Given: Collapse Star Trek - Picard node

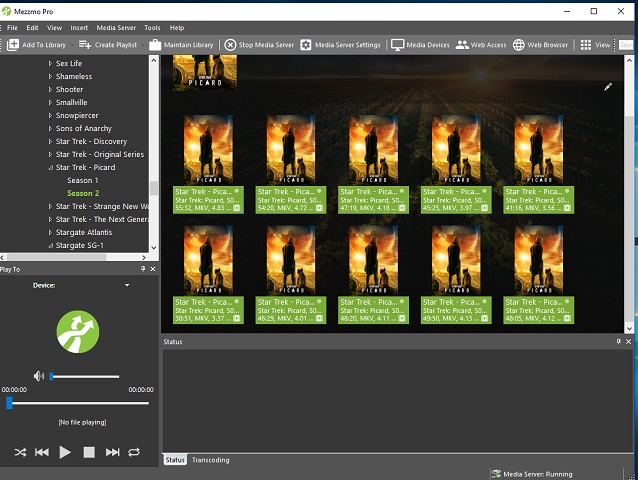Looking at the screenshot, I should click(50, 168).
